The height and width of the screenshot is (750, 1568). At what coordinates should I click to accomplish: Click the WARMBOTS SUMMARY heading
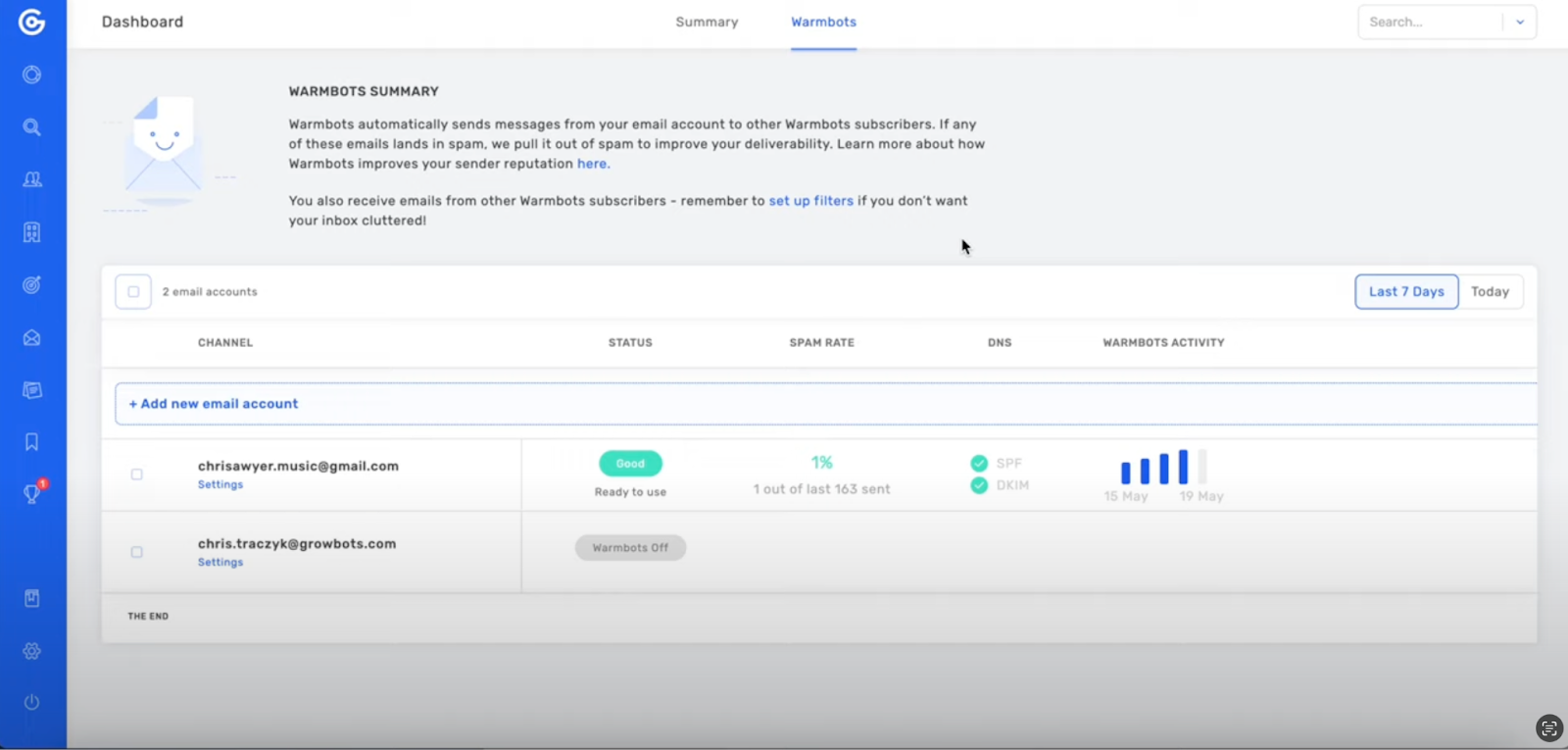(364, 91)
